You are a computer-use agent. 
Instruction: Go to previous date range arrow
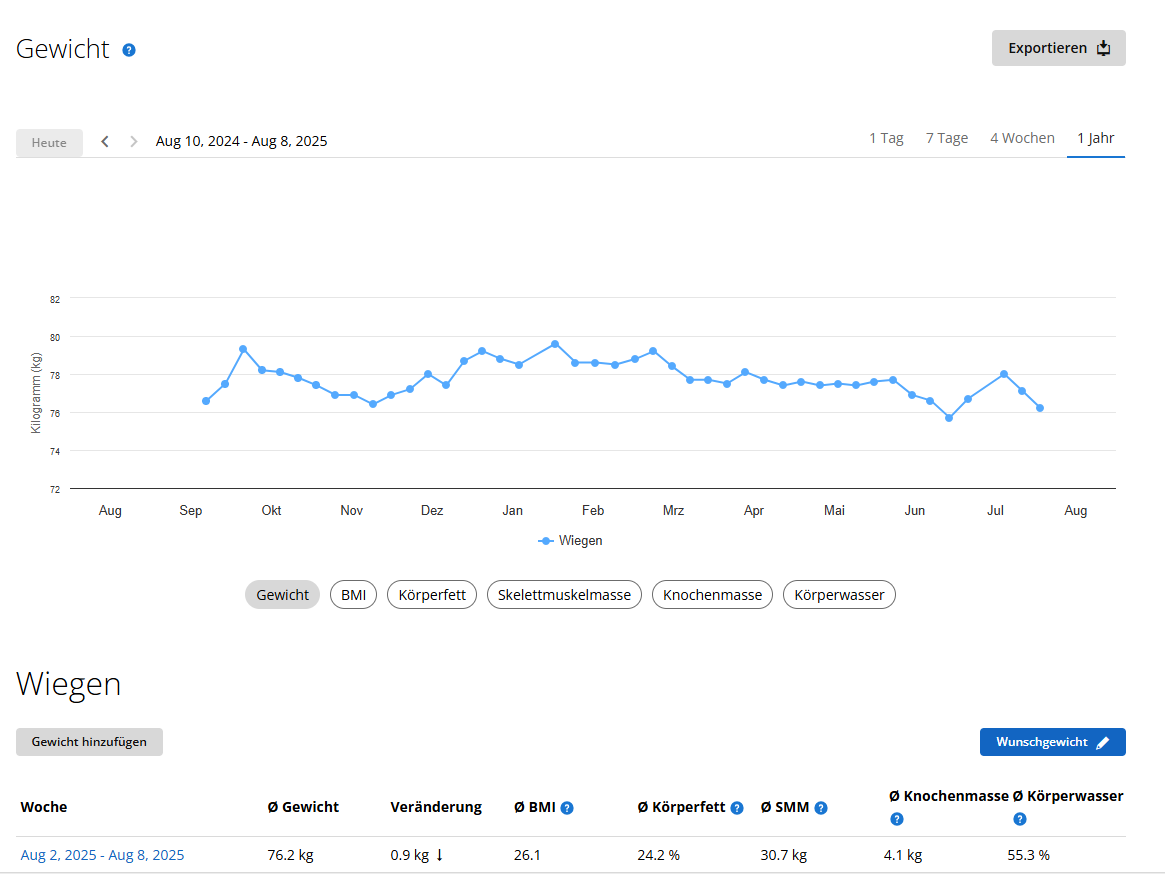pyautogui.click(x=105, y=142)
